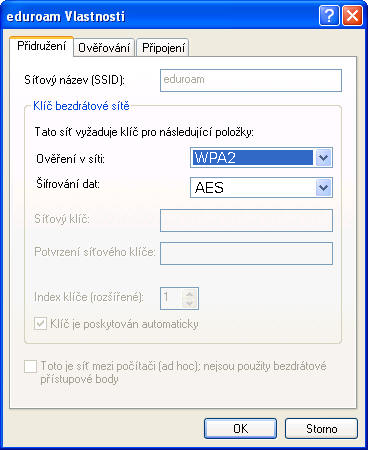Increase the Index klíče spinner value
The image size is (368, 450).
[190, 294]
